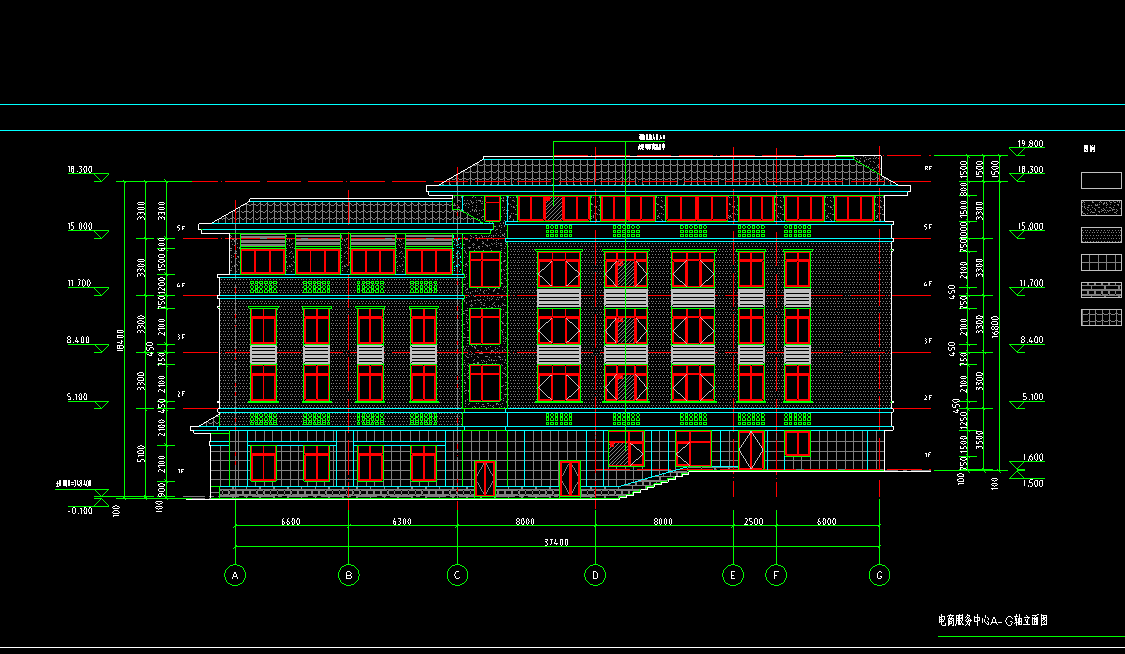This screenshot has height=654, width=1125.
Task: Click the bottom stone pattern legend swatch
Action: pyautogui.click(x=1101, y=317)
